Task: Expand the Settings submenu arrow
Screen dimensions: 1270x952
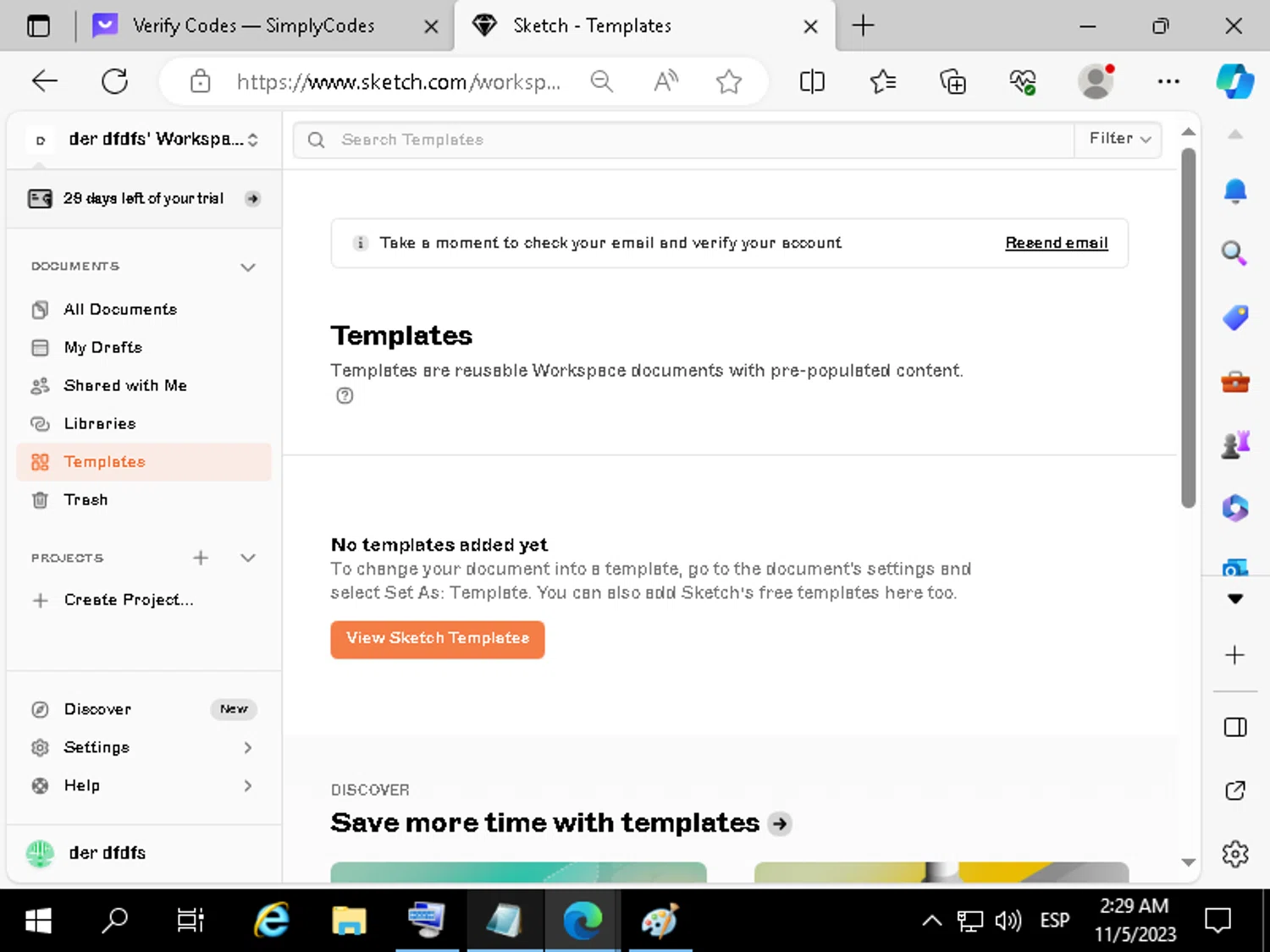Action: tap(247, 747)
